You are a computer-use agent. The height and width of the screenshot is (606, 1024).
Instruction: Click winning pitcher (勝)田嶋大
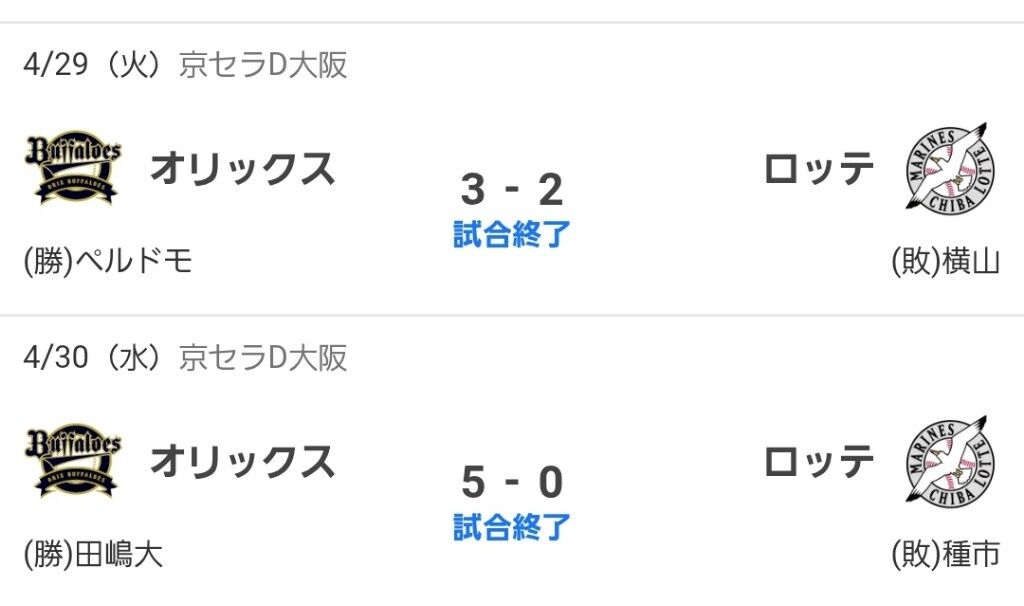pos(94,554)
